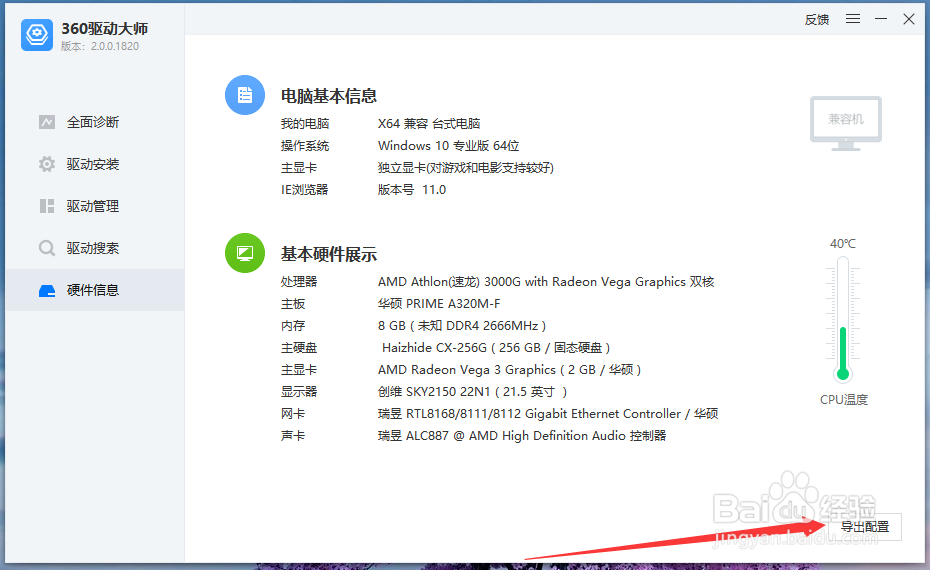The width and height of the screenshot is (930, 570).
Task: Click the 主板 label
Action: point(293,304)
